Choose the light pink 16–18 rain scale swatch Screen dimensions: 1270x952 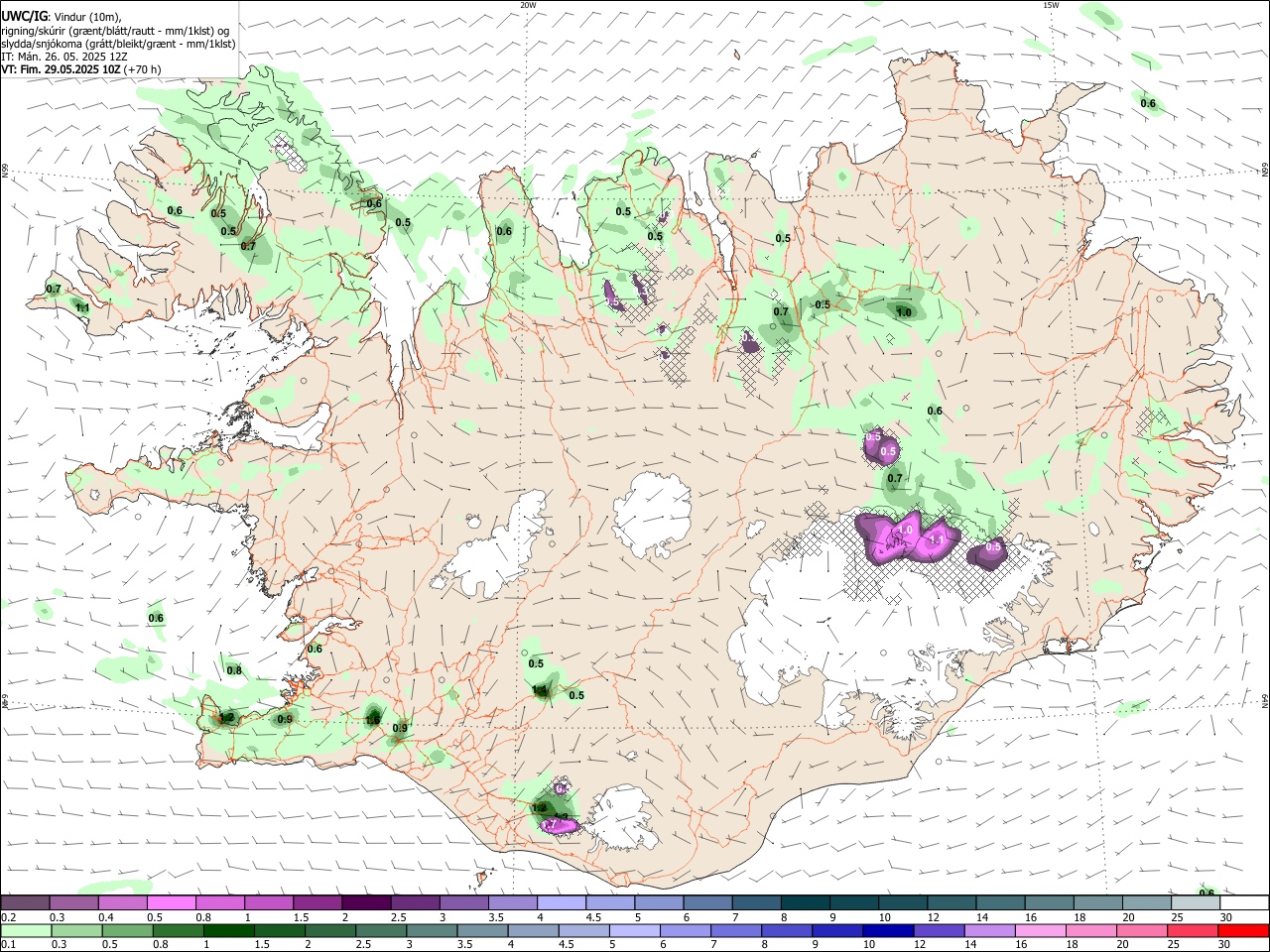click(1041, 930)
